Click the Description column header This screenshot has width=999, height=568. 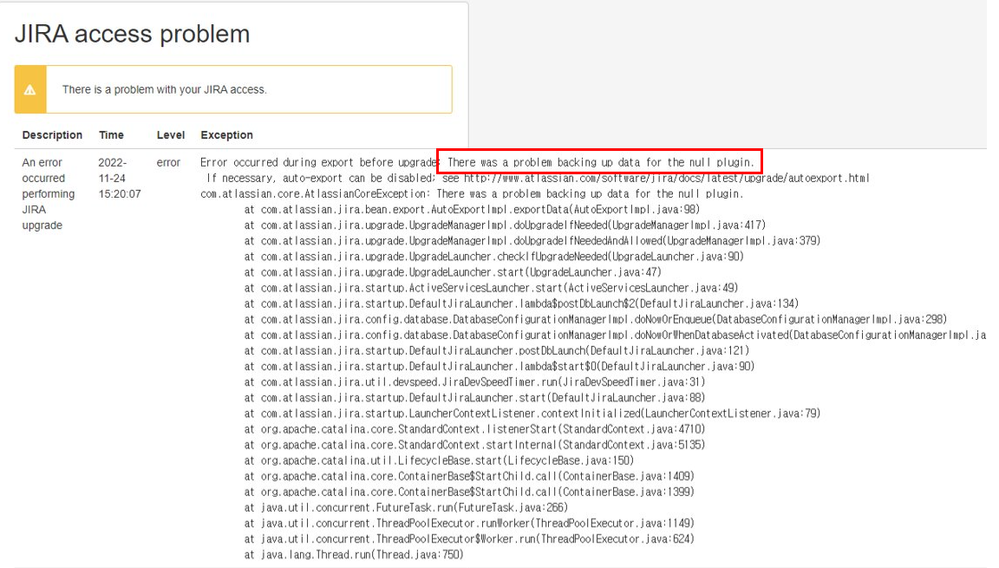(52, 135)
